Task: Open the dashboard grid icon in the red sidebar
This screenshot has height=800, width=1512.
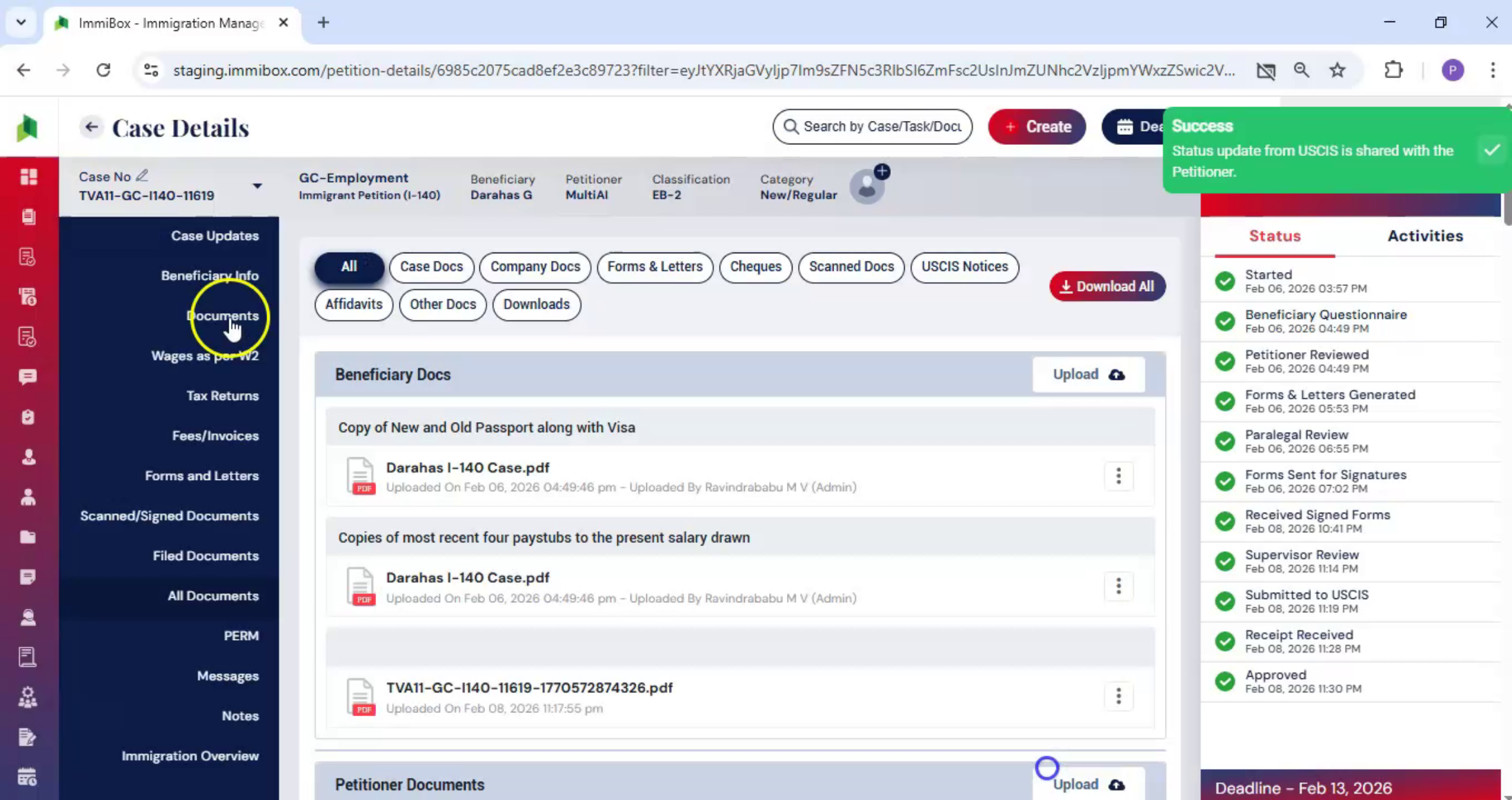Action: coord(28,177)
